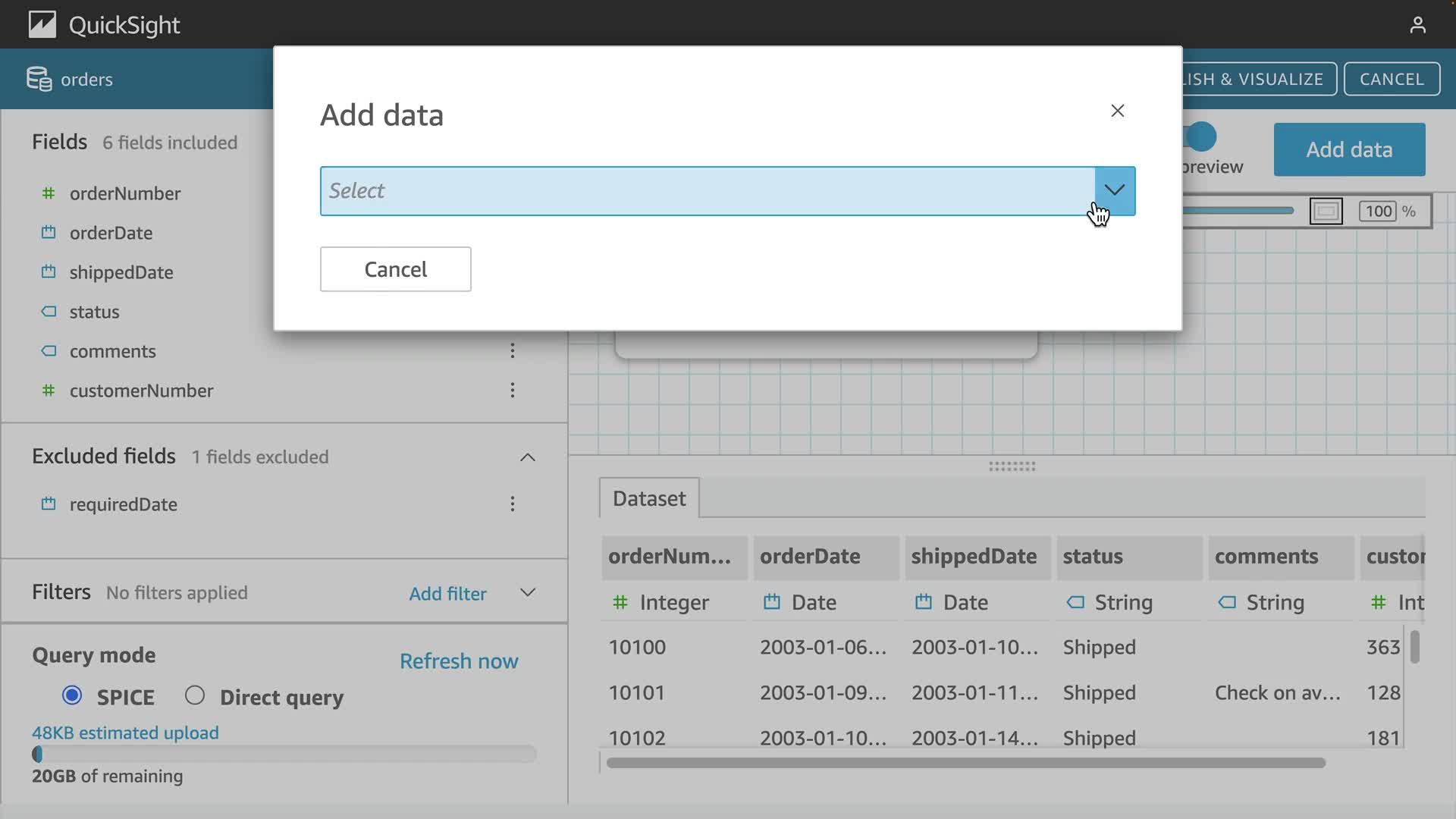The width and height of the screenshot is (1456, 819).
Task: Click the Refresh now link
Action: [459, 661]
